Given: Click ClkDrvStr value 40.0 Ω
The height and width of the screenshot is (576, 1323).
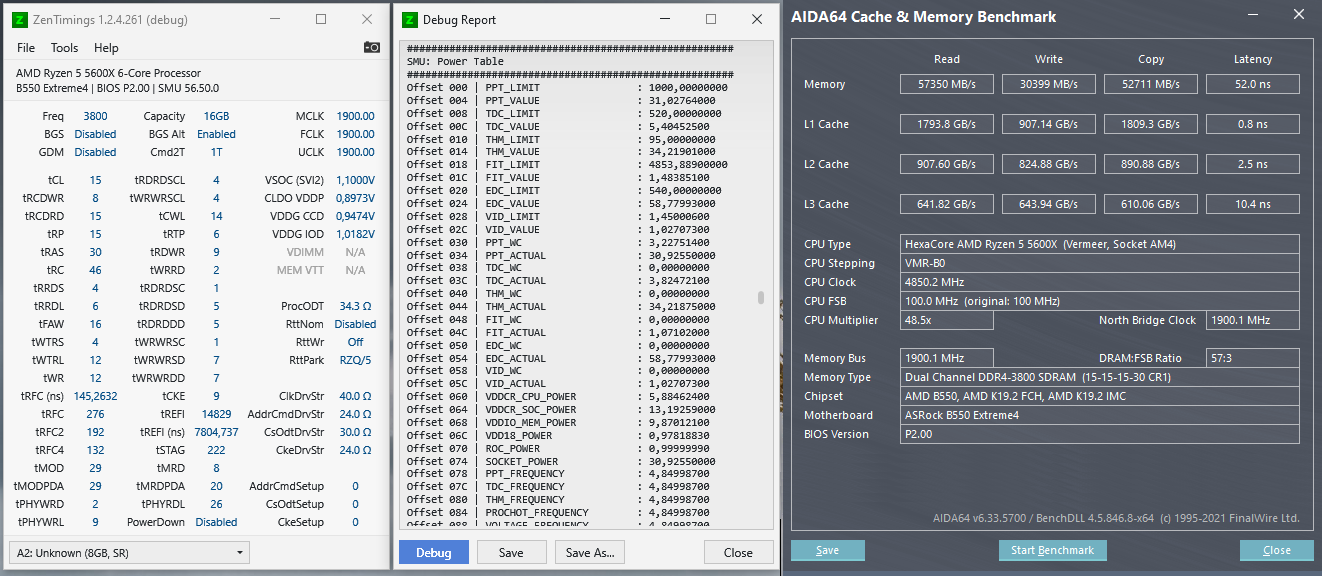Looking at the screenshot, I should coord(355,396).
